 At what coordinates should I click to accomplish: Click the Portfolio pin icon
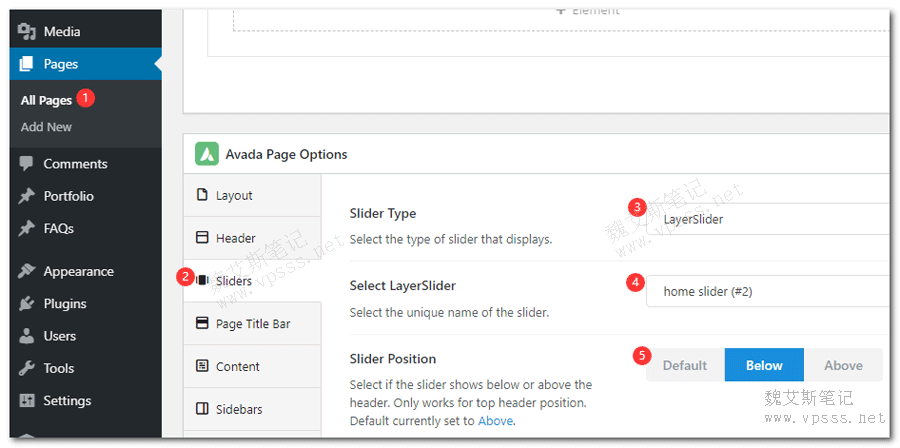tap(27, 196)
